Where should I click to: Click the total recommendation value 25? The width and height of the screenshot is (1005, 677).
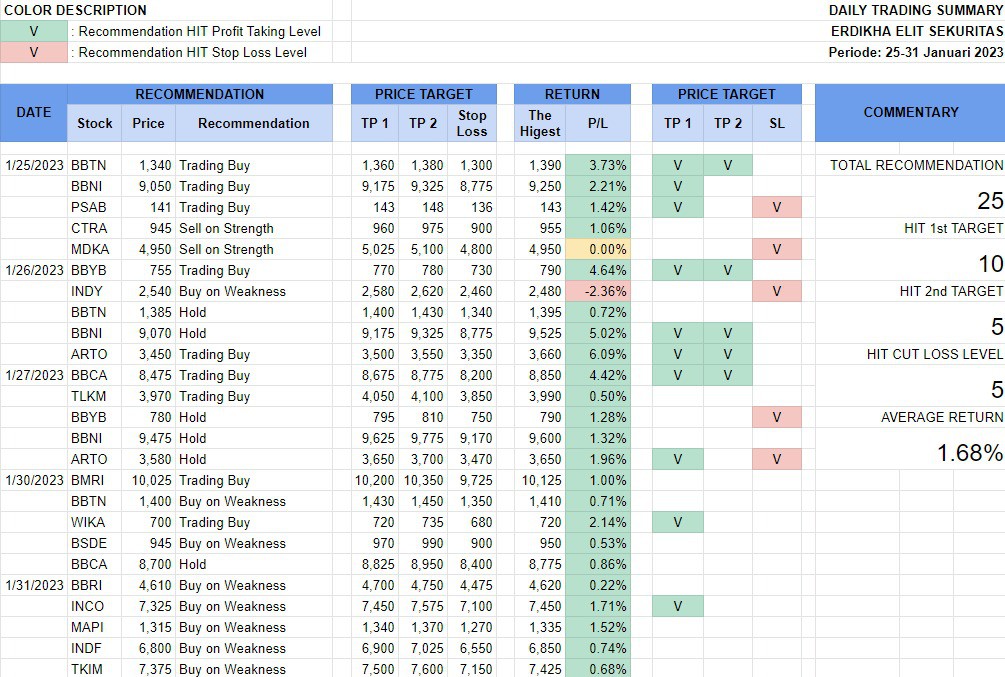pyautogui.click(x=989, y=201)
